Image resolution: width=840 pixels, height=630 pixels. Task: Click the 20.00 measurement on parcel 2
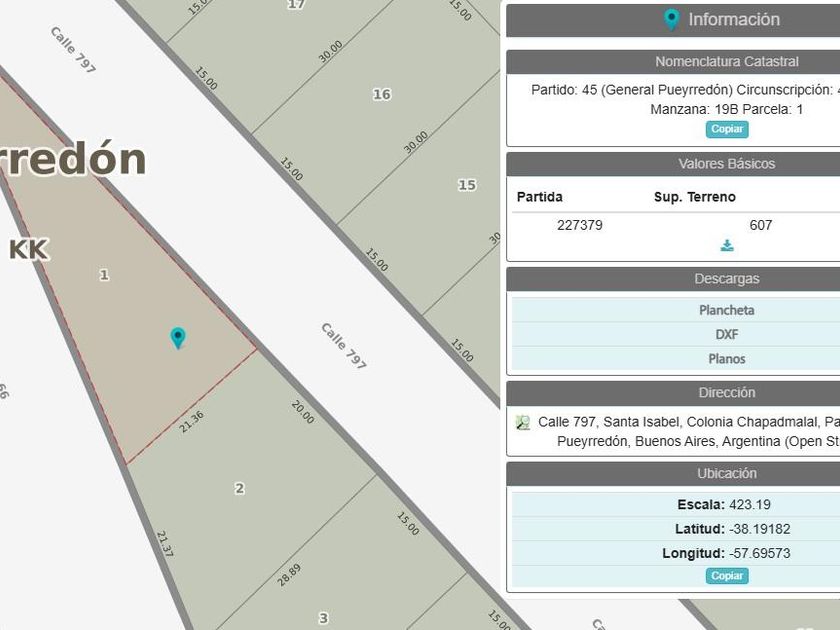tap(303, 412)
